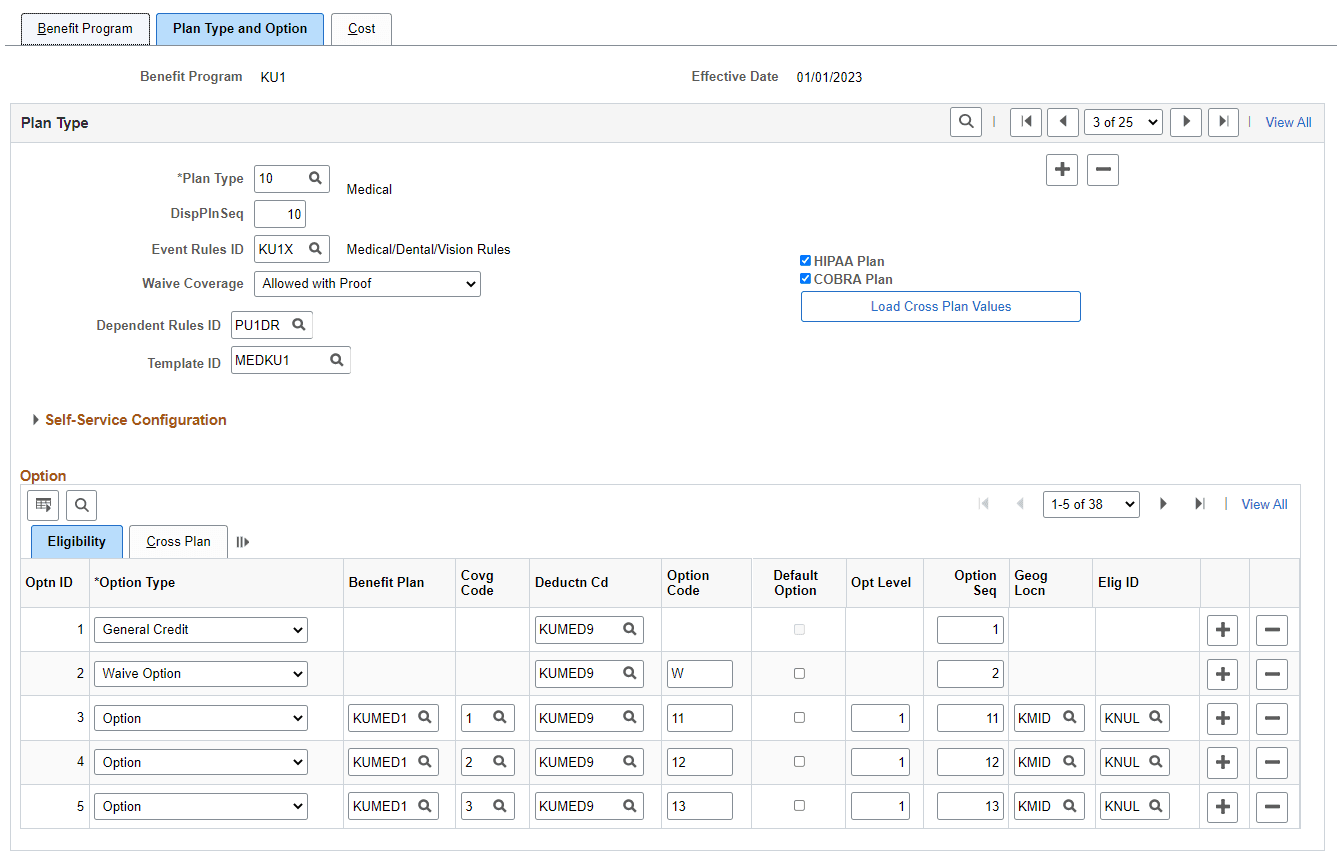The height and width of the screenshot is (863, 1337).
Task: Enable Default Option for Optn ID 3
Action: point(798,717)
